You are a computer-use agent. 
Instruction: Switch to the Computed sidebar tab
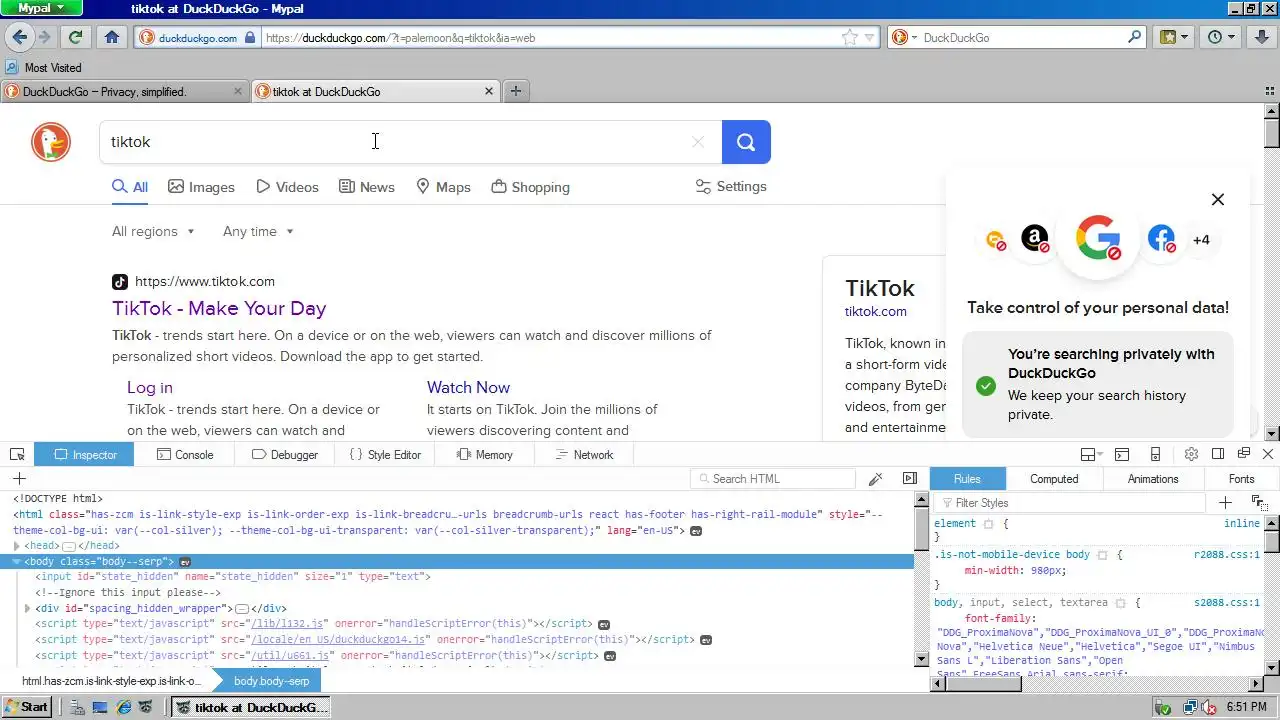(1054, 479)
